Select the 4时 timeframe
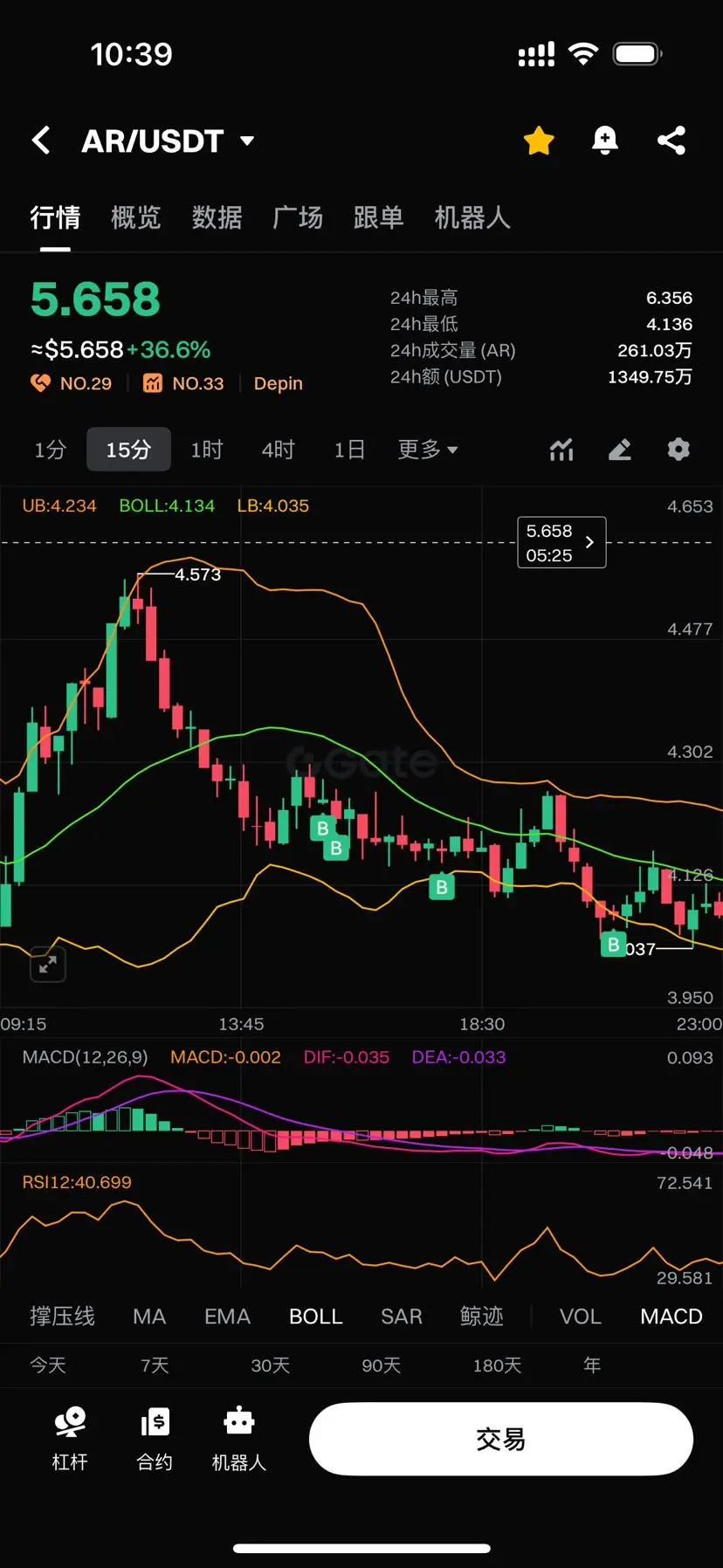723x1568 pixels. (279, 450)
